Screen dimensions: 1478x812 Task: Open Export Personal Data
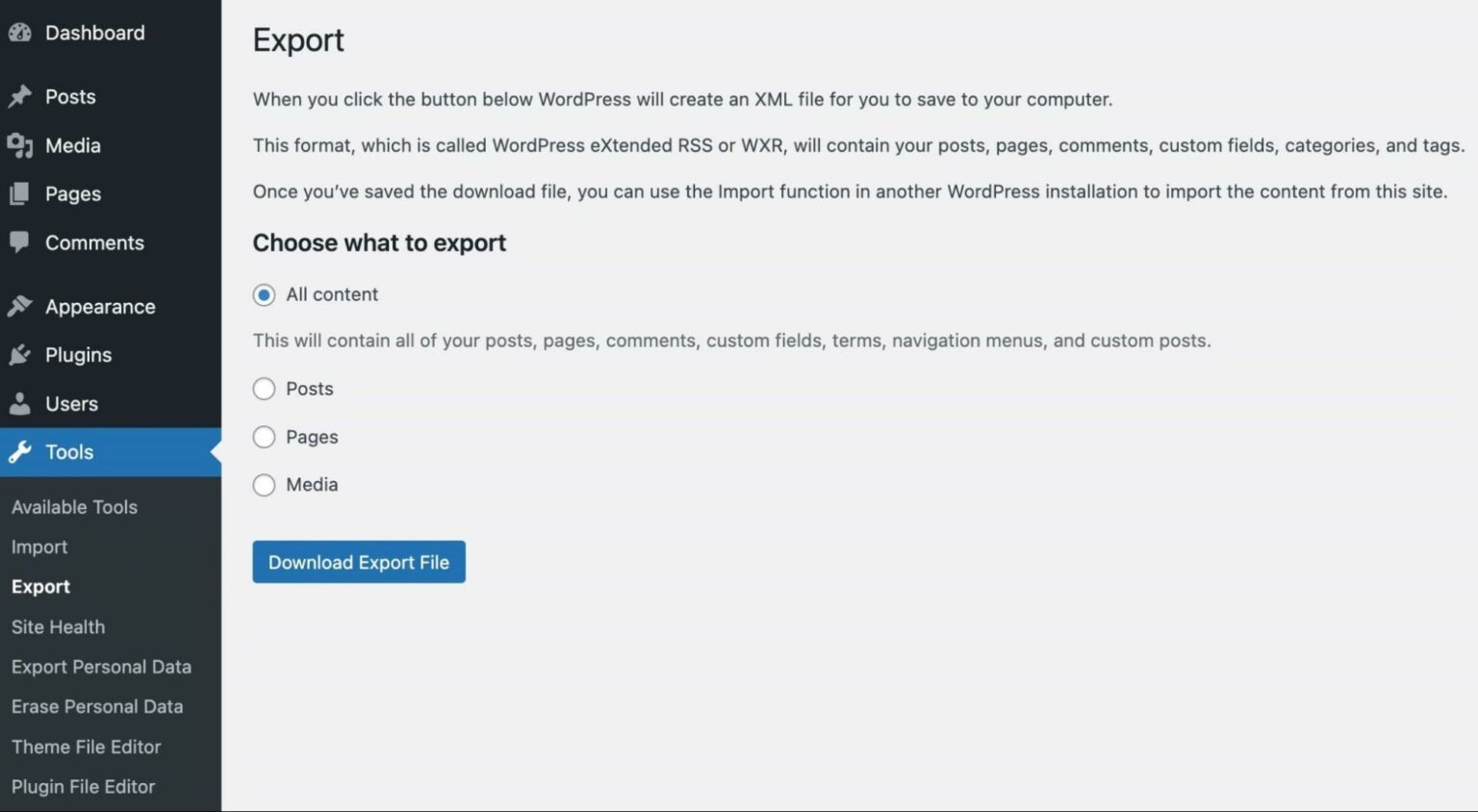coord(101,666)
